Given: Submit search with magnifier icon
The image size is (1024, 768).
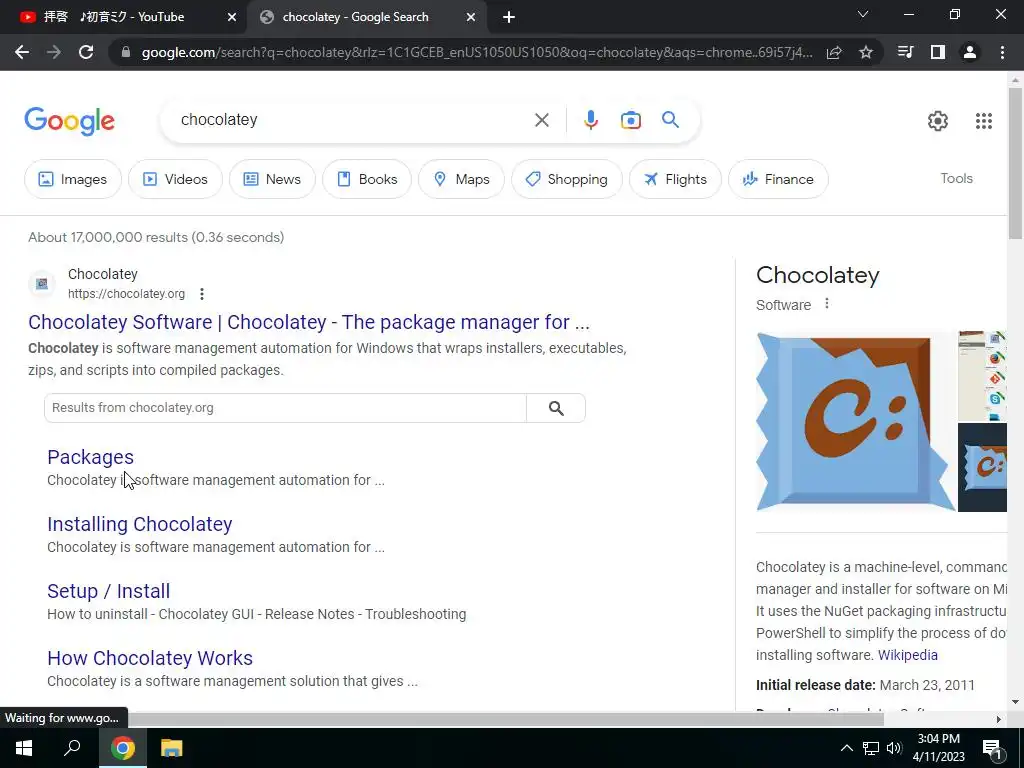Looking at the screenshot, I should (x=670, y=120).
